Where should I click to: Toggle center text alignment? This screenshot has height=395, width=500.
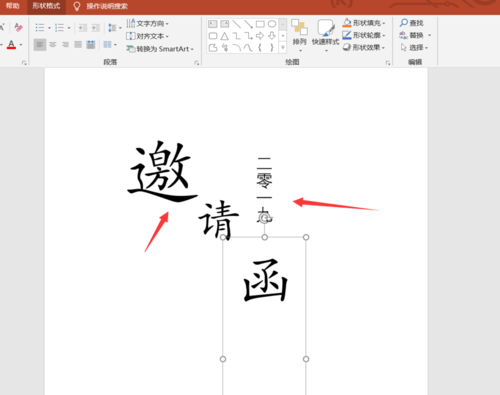[x=53, y=44]
